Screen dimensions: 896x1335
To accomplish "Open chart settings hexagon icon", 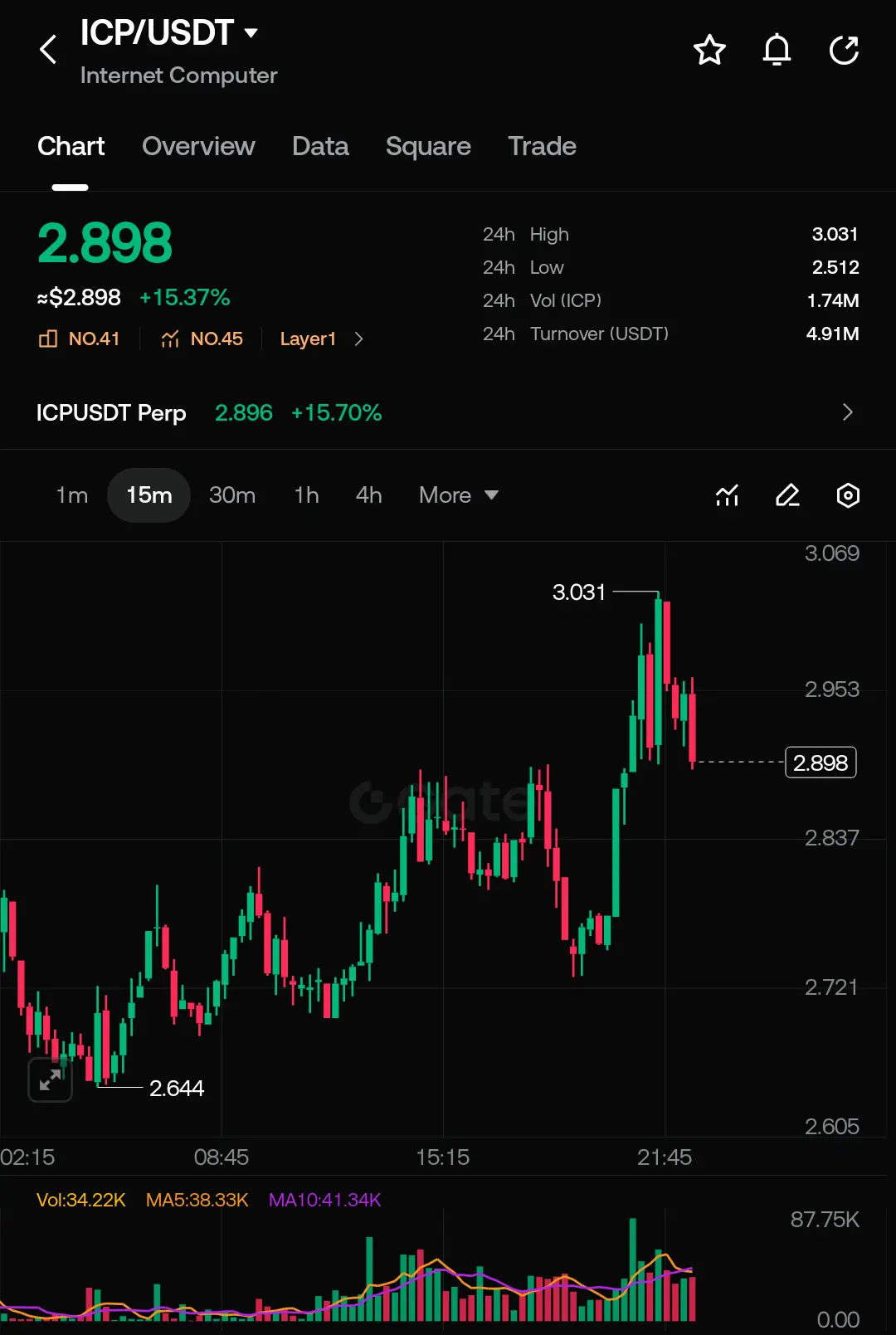I will [x=848, y=495].
